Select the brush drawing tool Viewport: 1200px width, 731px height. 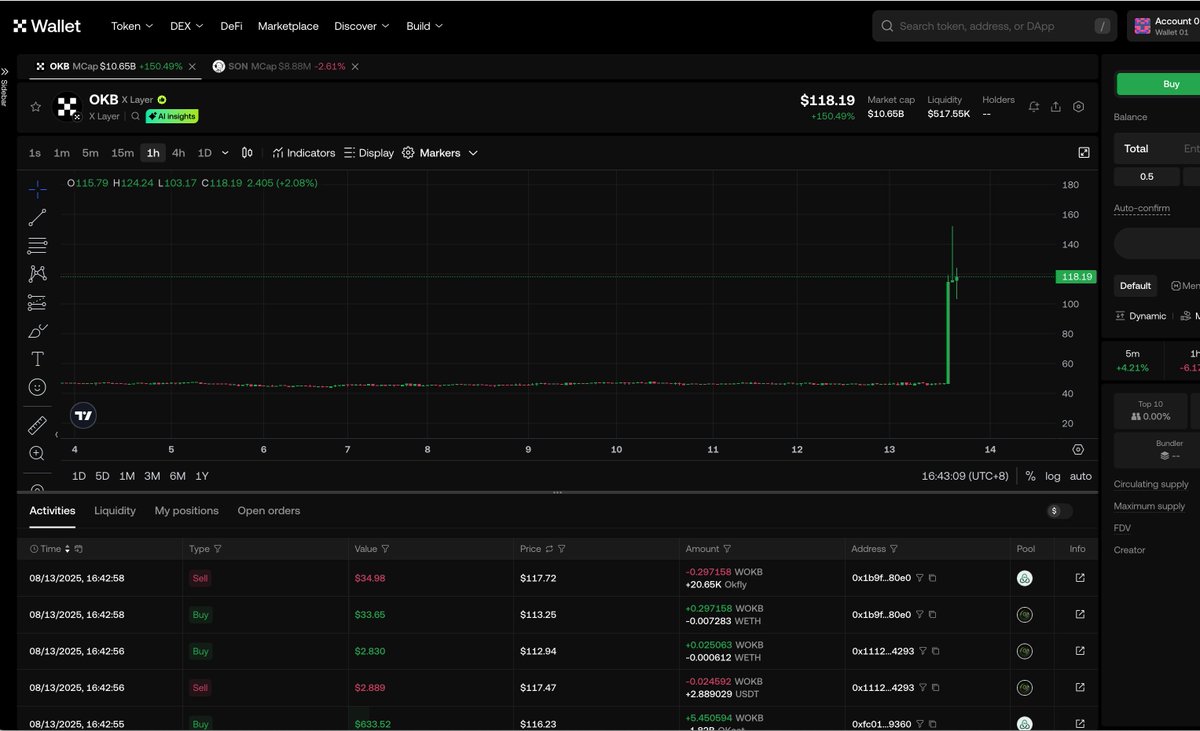click(x=37, y=330)
